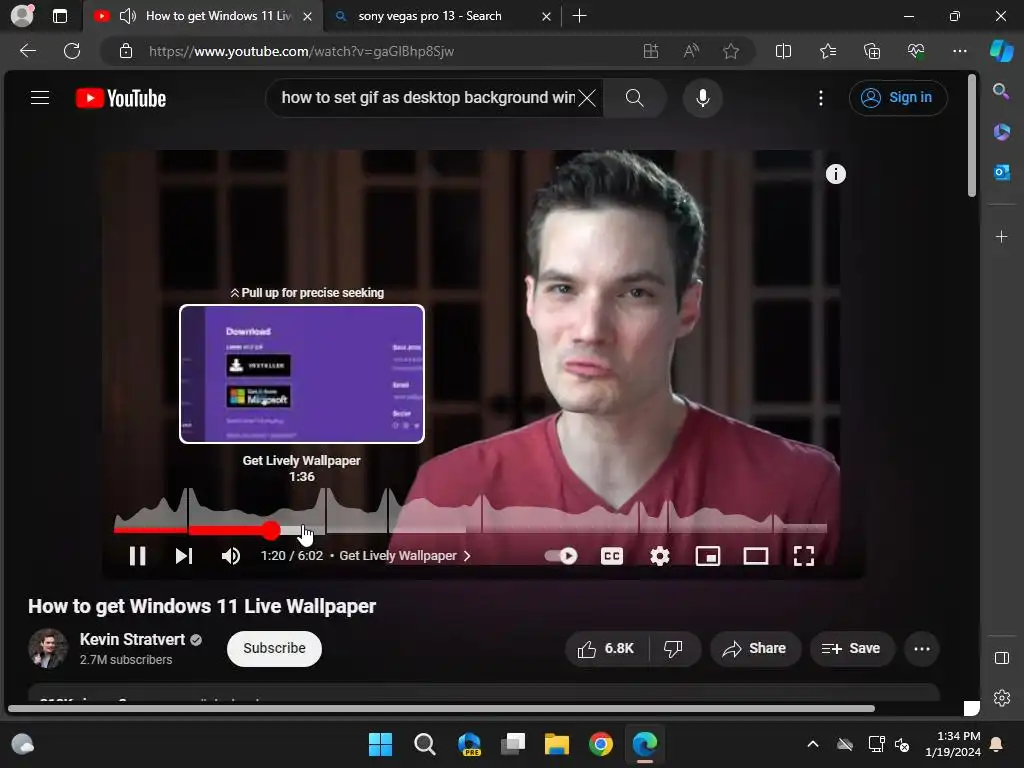Open Outlook in the Edge sidebar
1024x768 pixels.
(1001, 172)
